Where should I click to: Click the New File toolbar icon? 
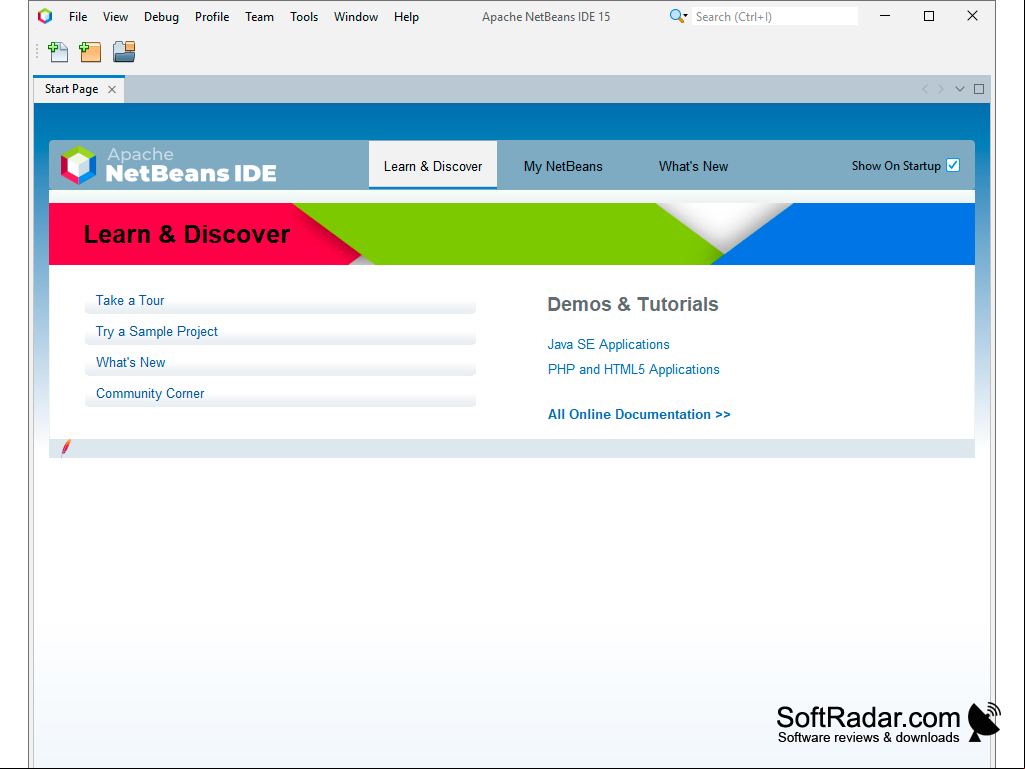point(58,52)
